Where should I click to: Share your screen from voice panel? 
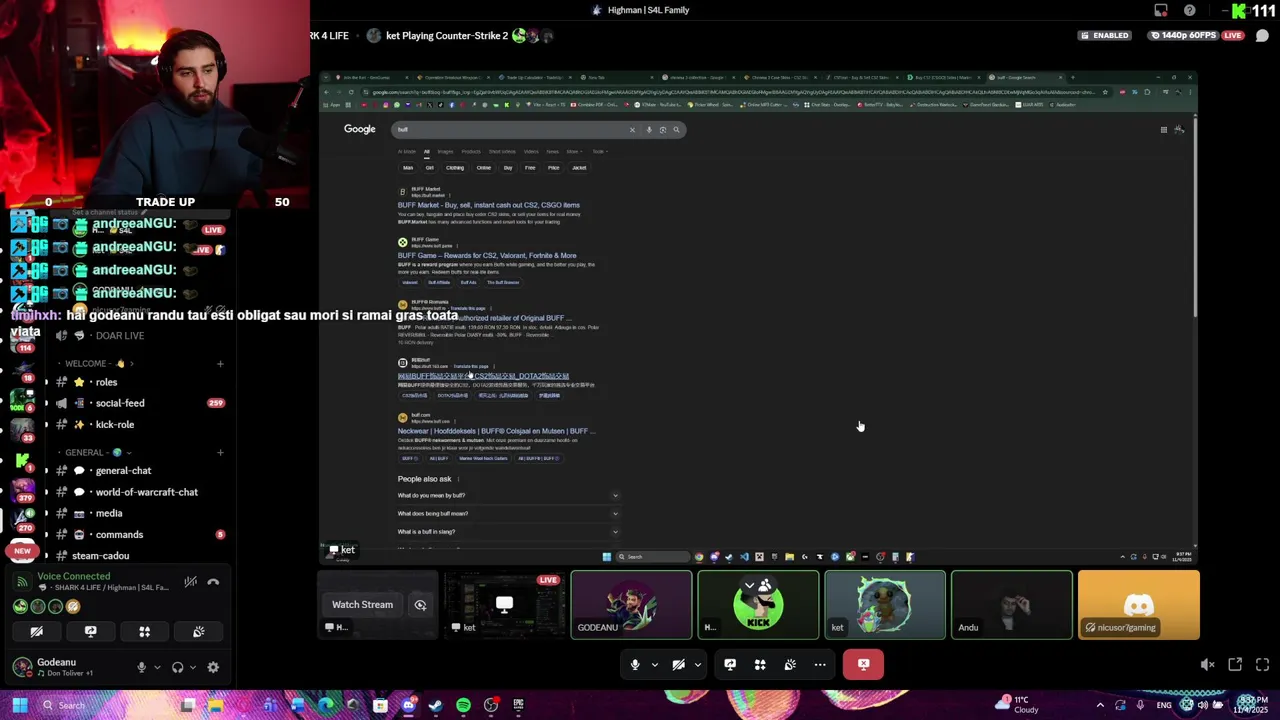90,632
